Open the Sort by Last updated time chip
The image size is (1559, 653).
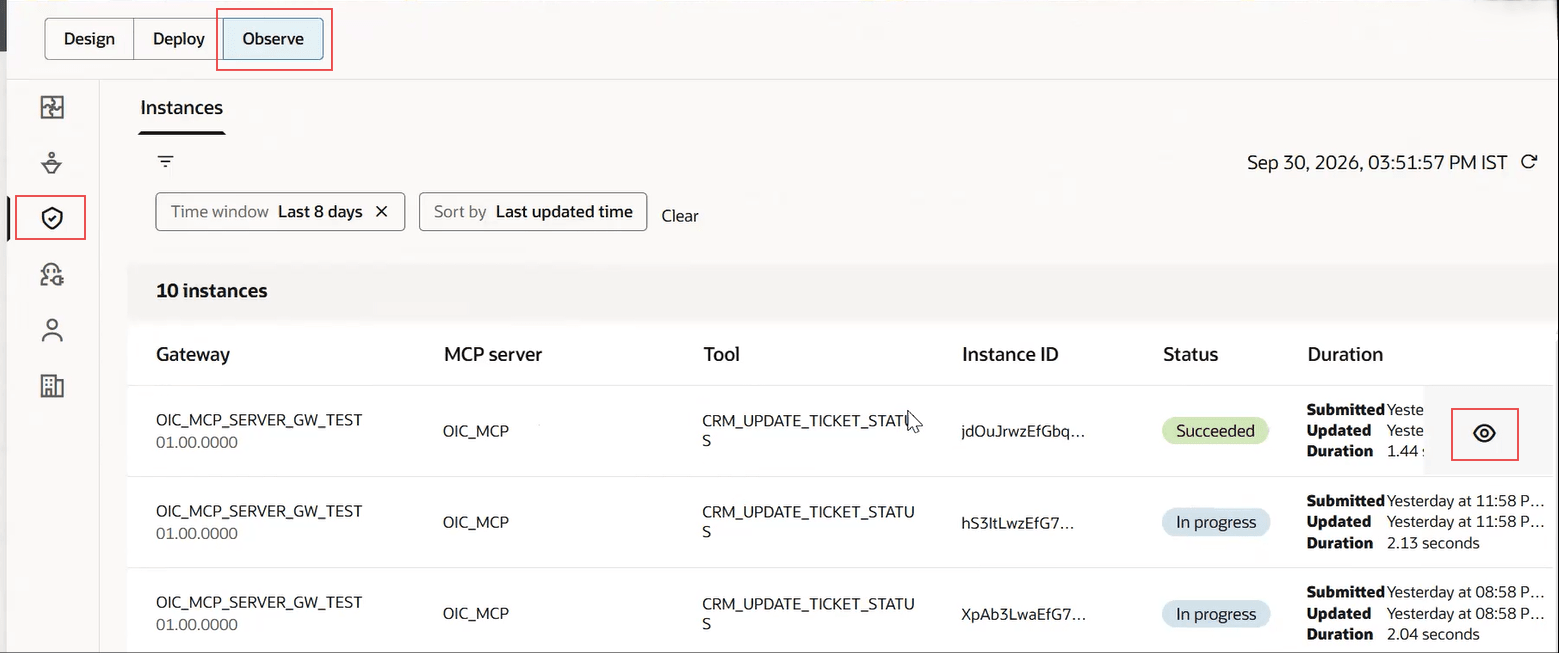point(533,212)
